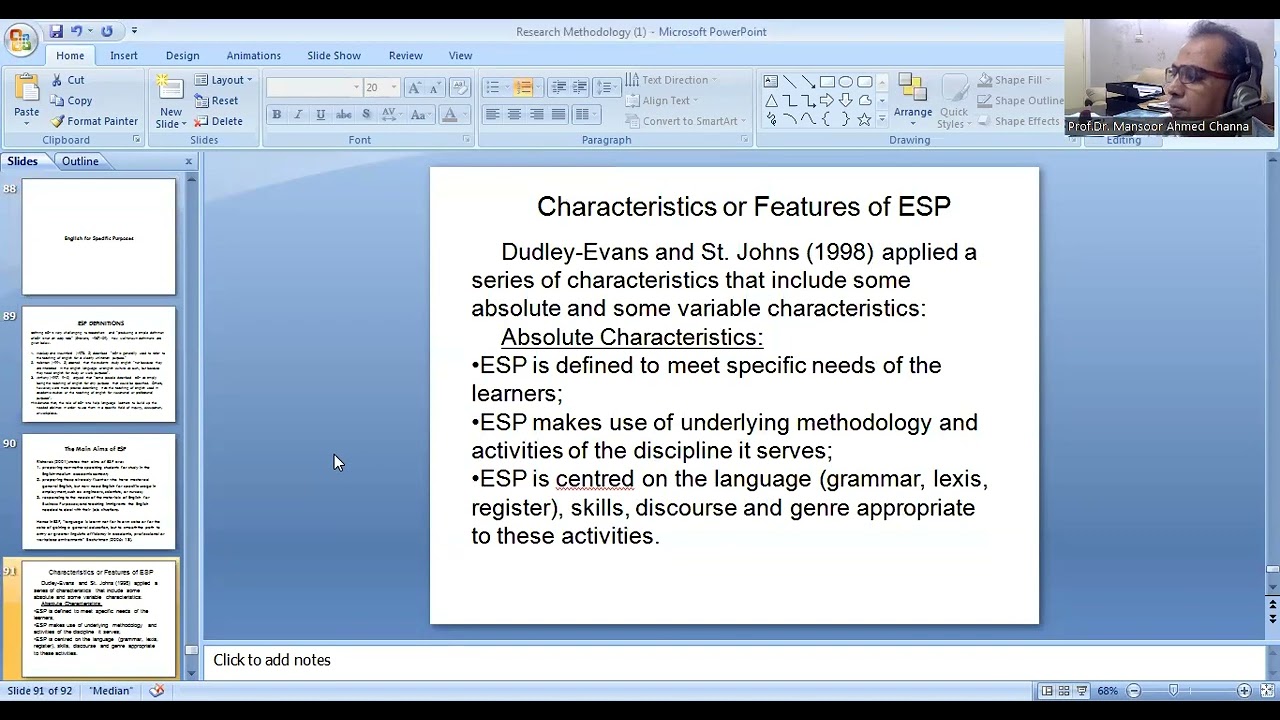Decrease the list indent level

pyautogui.click(x=559, y=87)
